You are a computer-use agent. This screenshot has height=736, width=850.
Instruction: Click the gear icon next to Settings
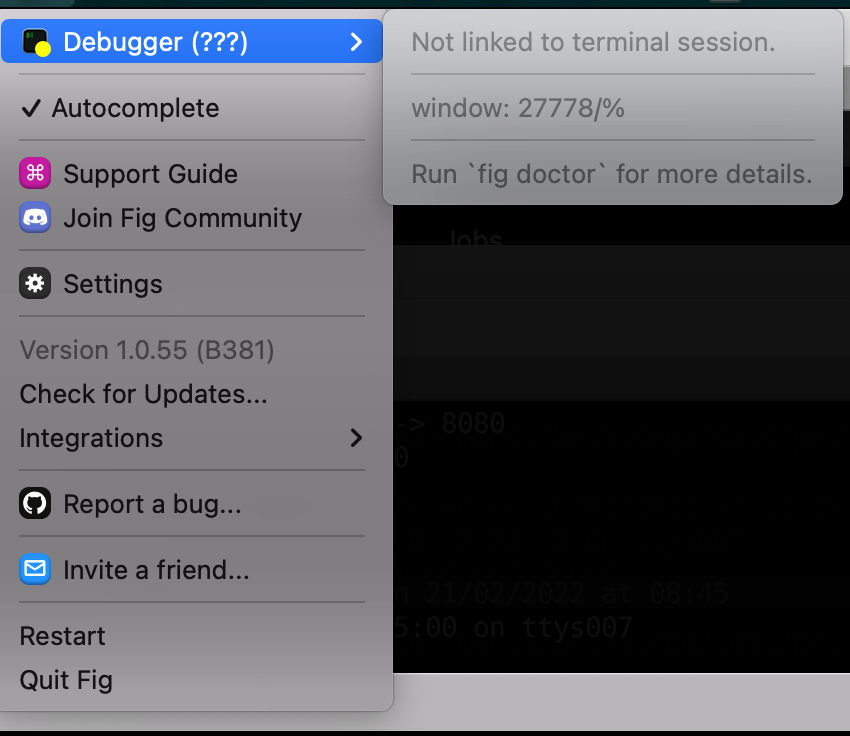tap(34, 283)
